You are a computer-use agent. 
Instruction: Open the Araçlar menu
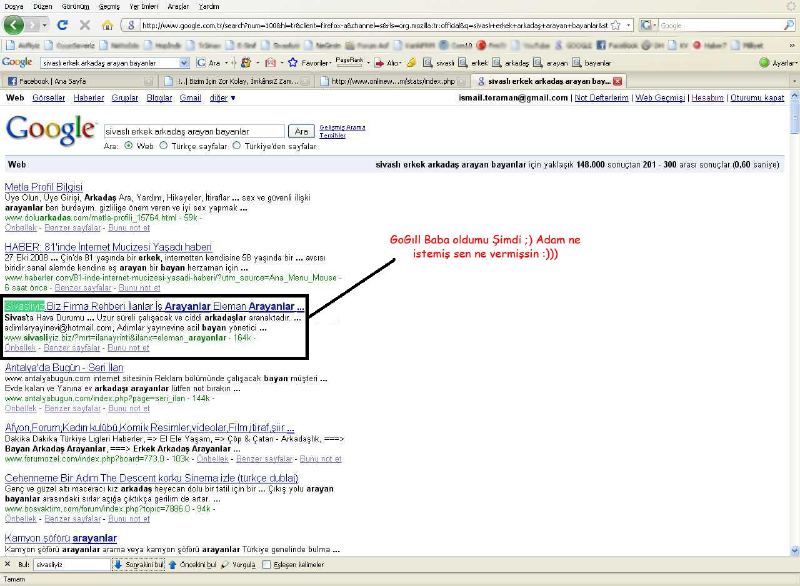[x=178, y=7]
